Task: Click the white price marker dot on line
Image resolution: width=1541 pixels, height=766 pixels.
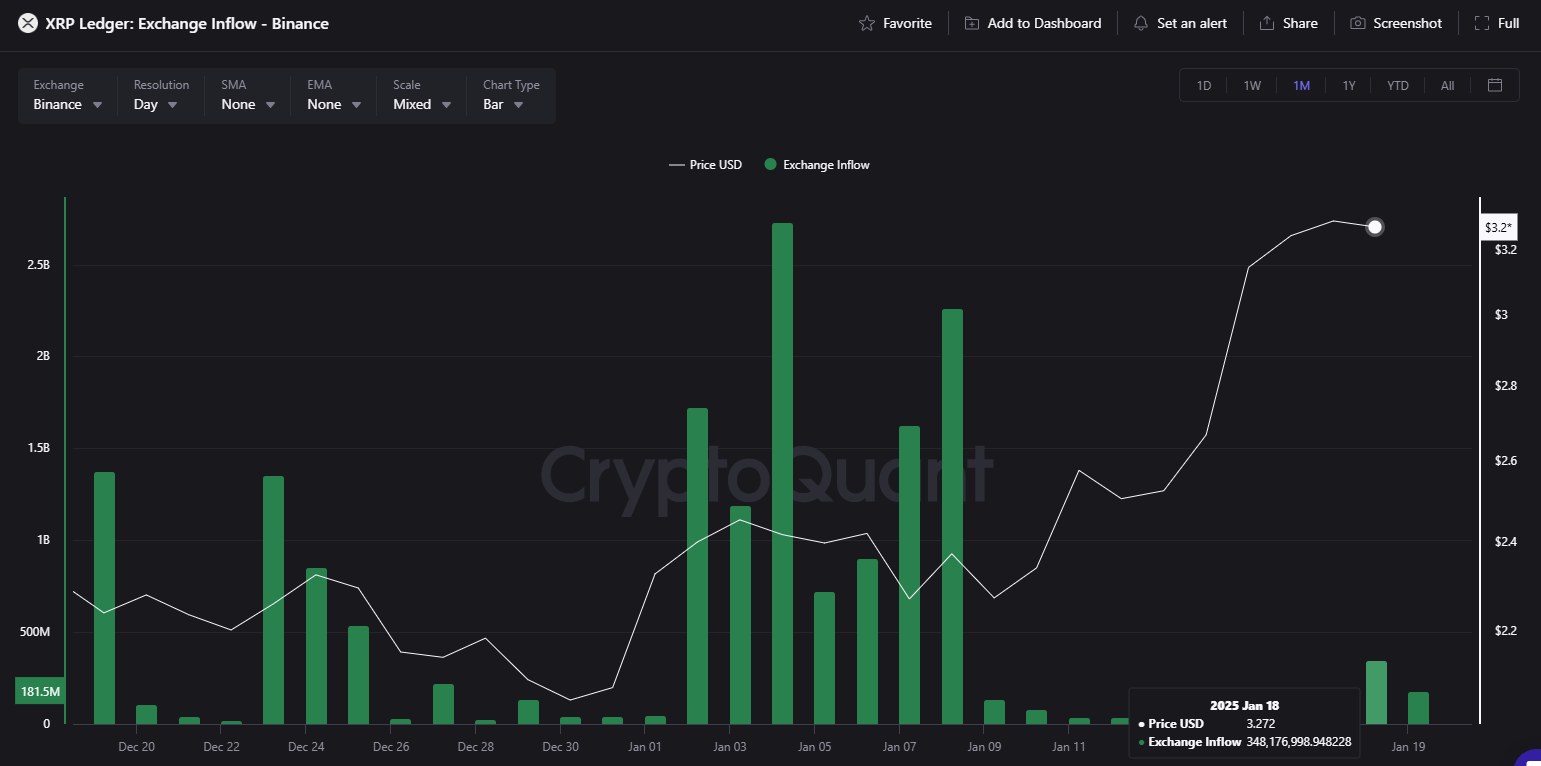Action: coord(1375,227)
